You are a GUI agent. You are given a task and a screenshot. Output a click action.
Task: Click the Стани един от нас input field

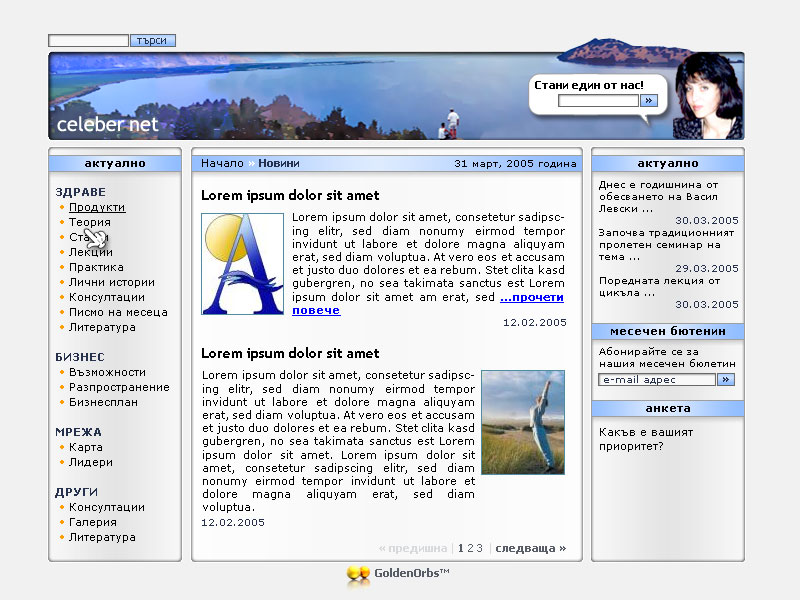[598, 101]
